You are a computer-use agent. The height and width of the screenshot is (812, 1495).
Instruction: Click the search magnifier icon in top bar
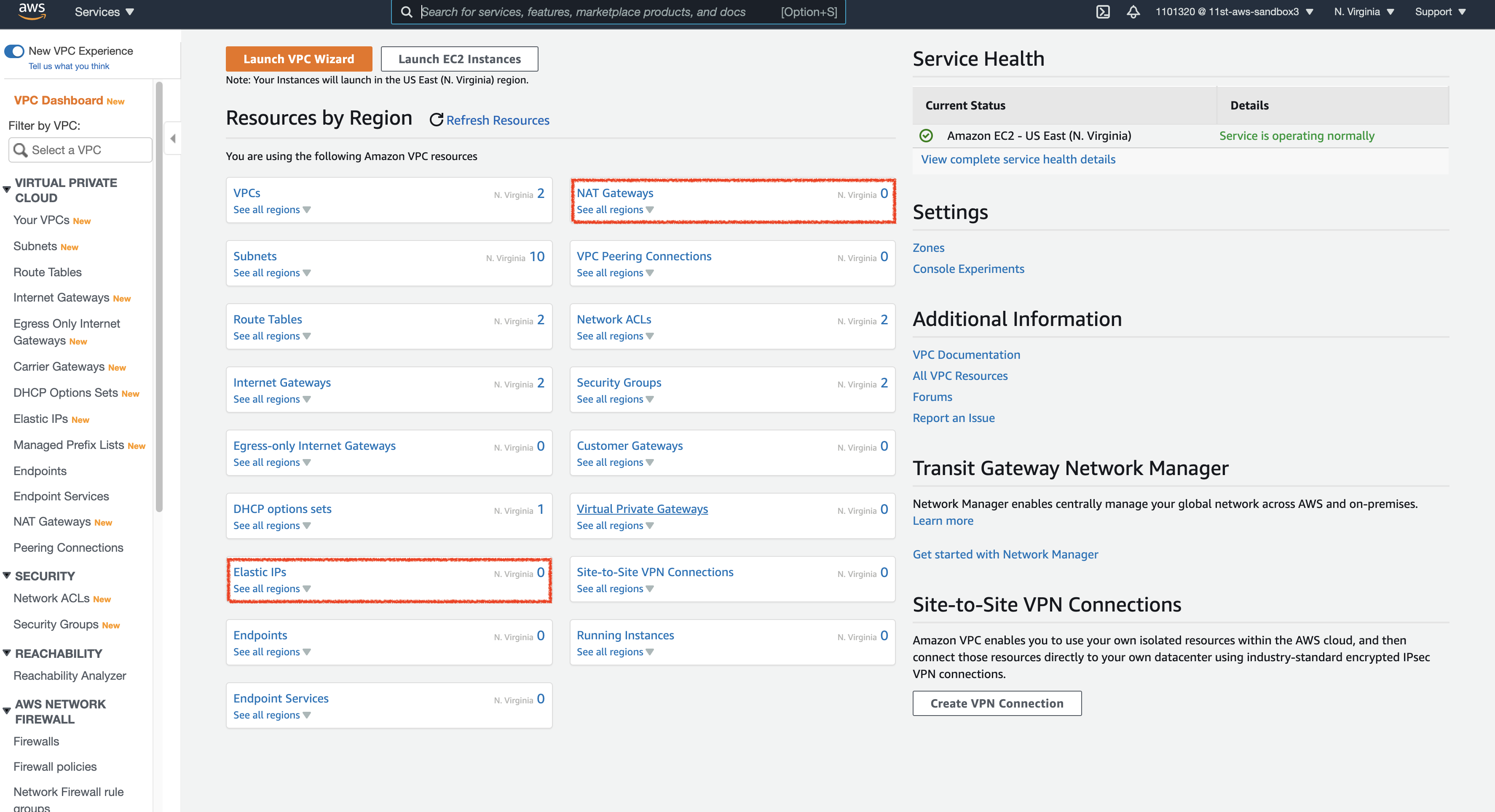pyautogui.click(x=406, y=12)
